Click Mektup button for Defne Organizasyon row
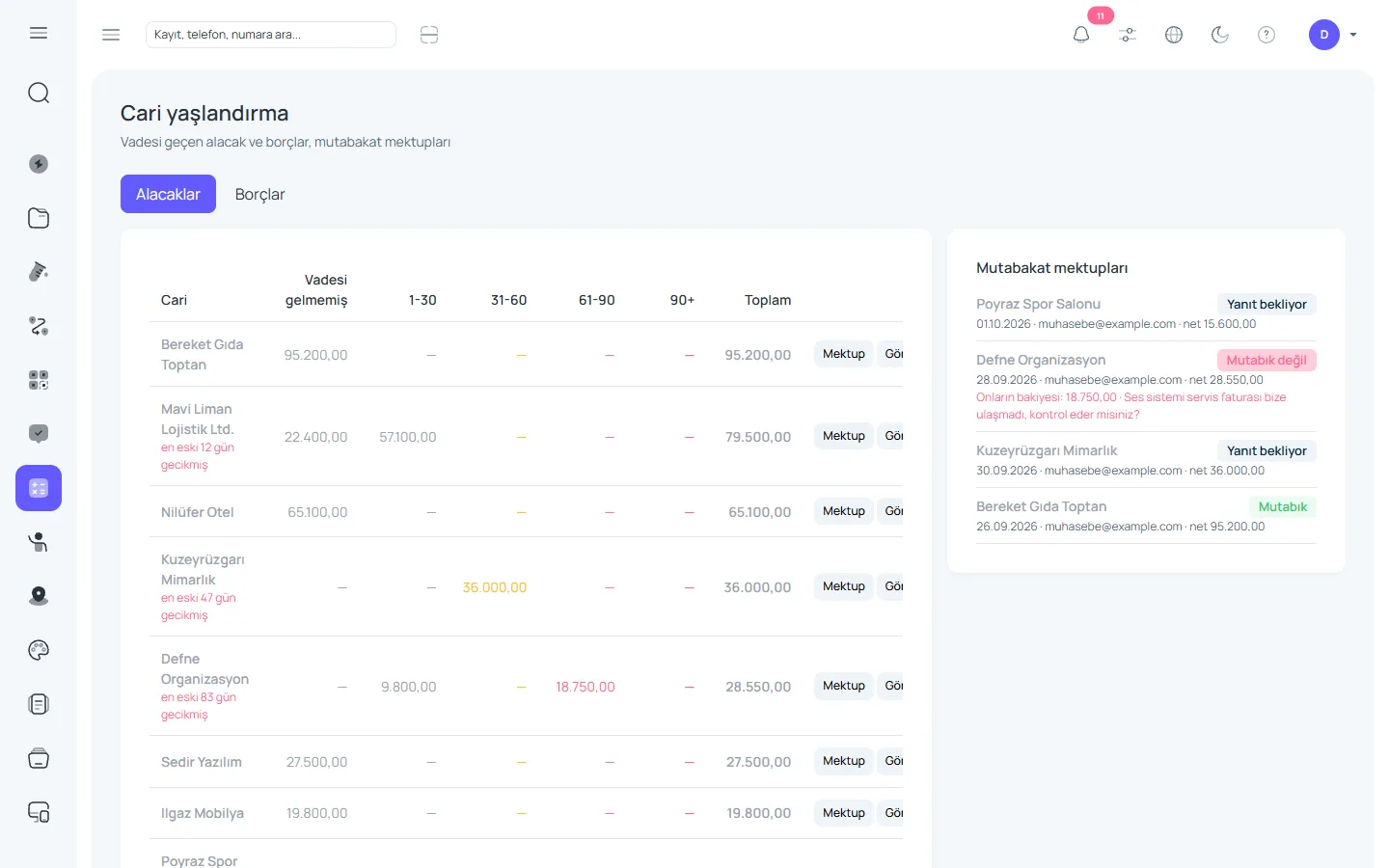The height and width of the screenshot is (868, 1389). tap(844, 686)
